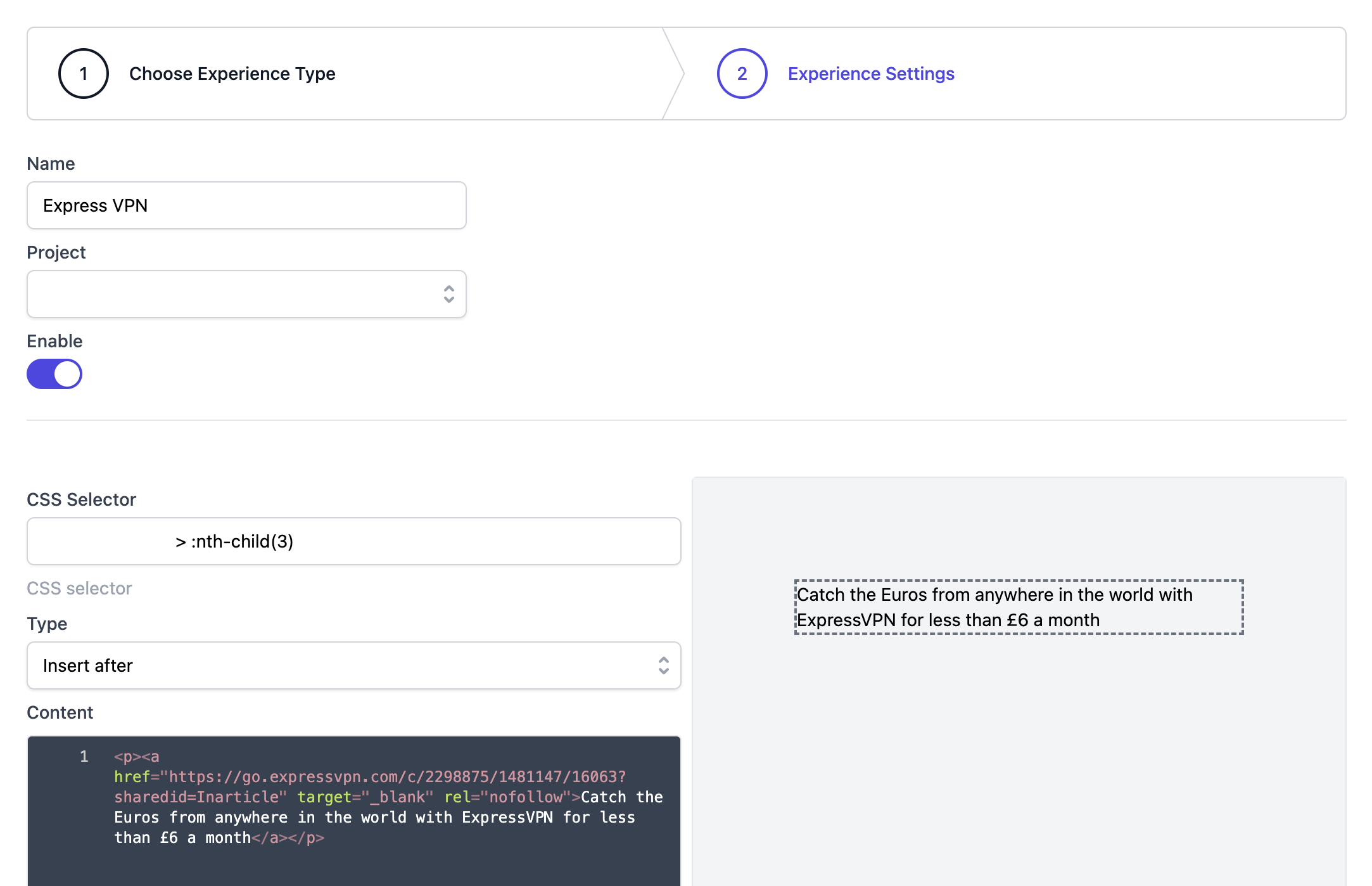Click the Type dropdown chevron arrows
The height and width of the screenshot is (886, 1372).
pos(663,665)
